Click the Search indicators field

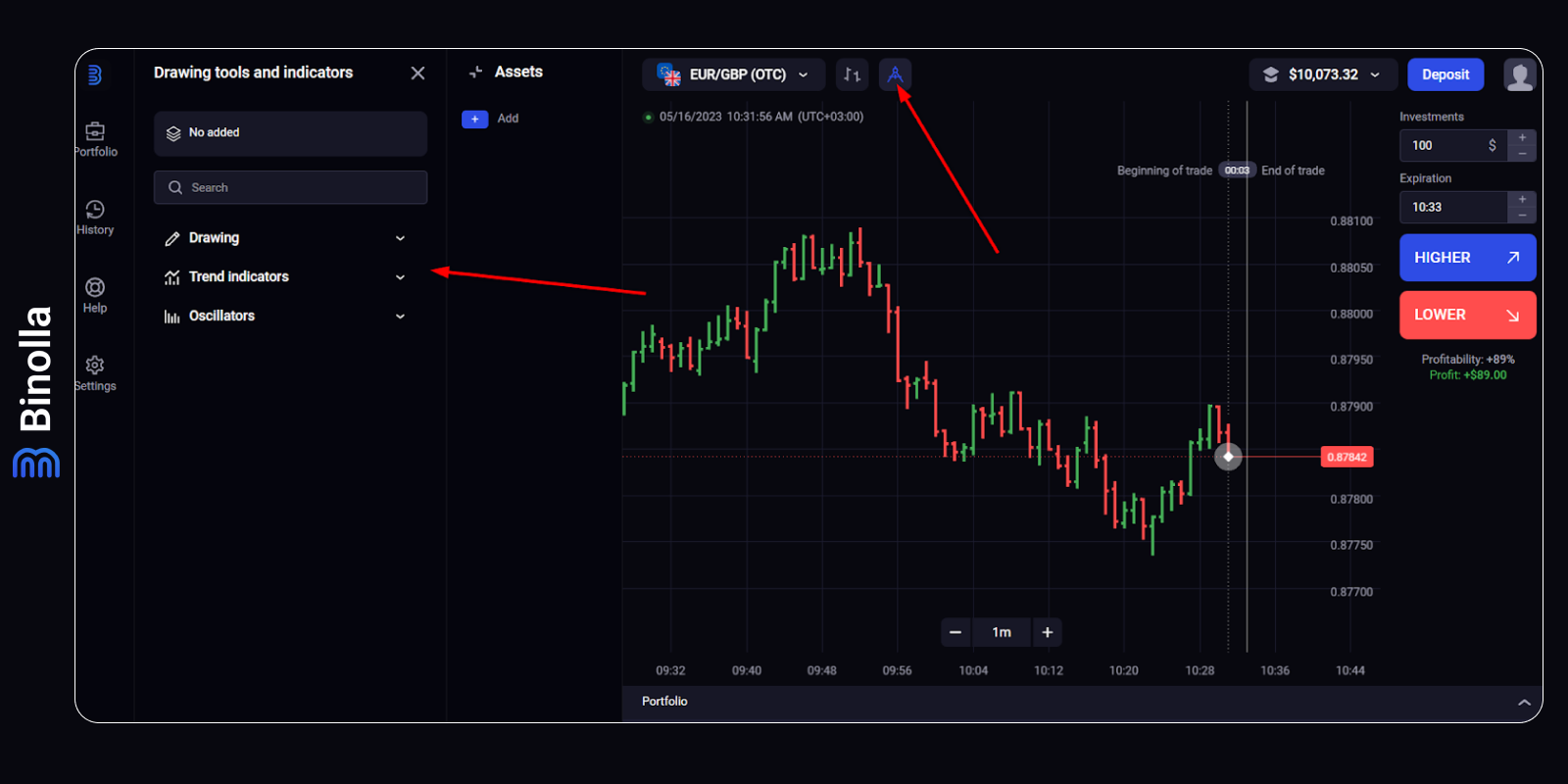290,187
